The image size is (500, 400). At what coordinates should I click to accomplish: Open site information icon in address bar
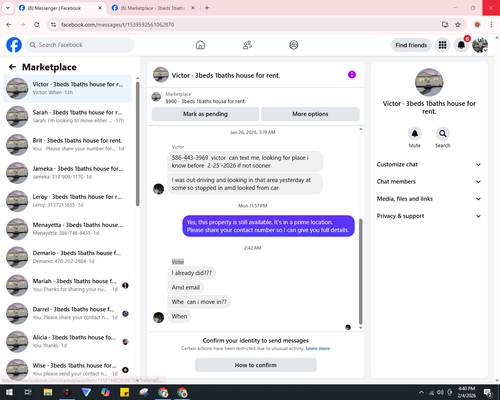pyautogui.click(x=53, y=25)
